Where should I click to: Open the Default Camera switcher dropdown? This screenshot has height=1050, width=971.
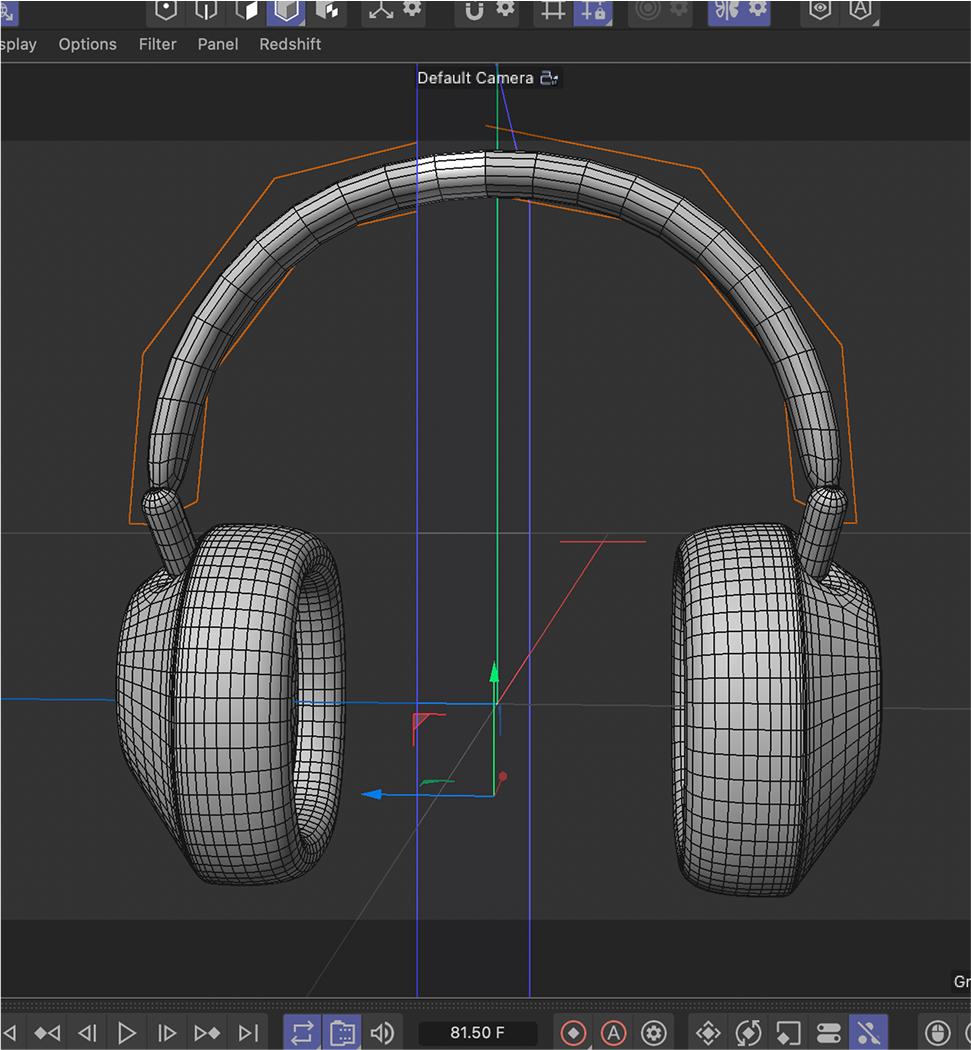[x=548, y=77]
